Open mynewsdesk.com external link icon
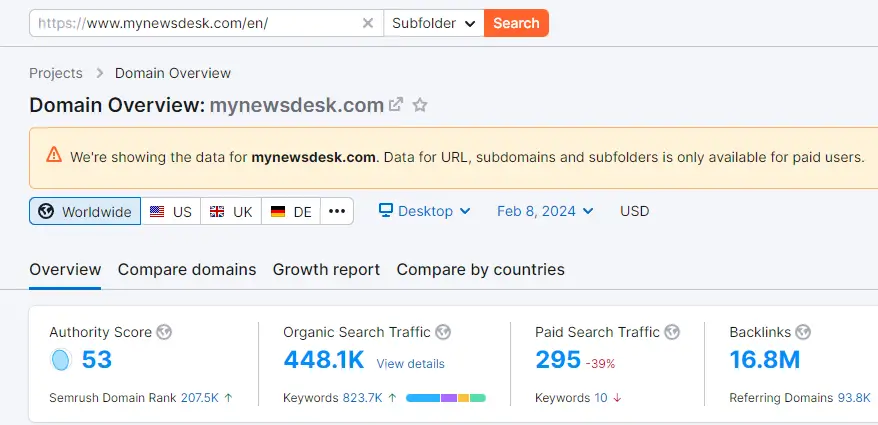Screen dimensions: 878x425 point(396,105)
